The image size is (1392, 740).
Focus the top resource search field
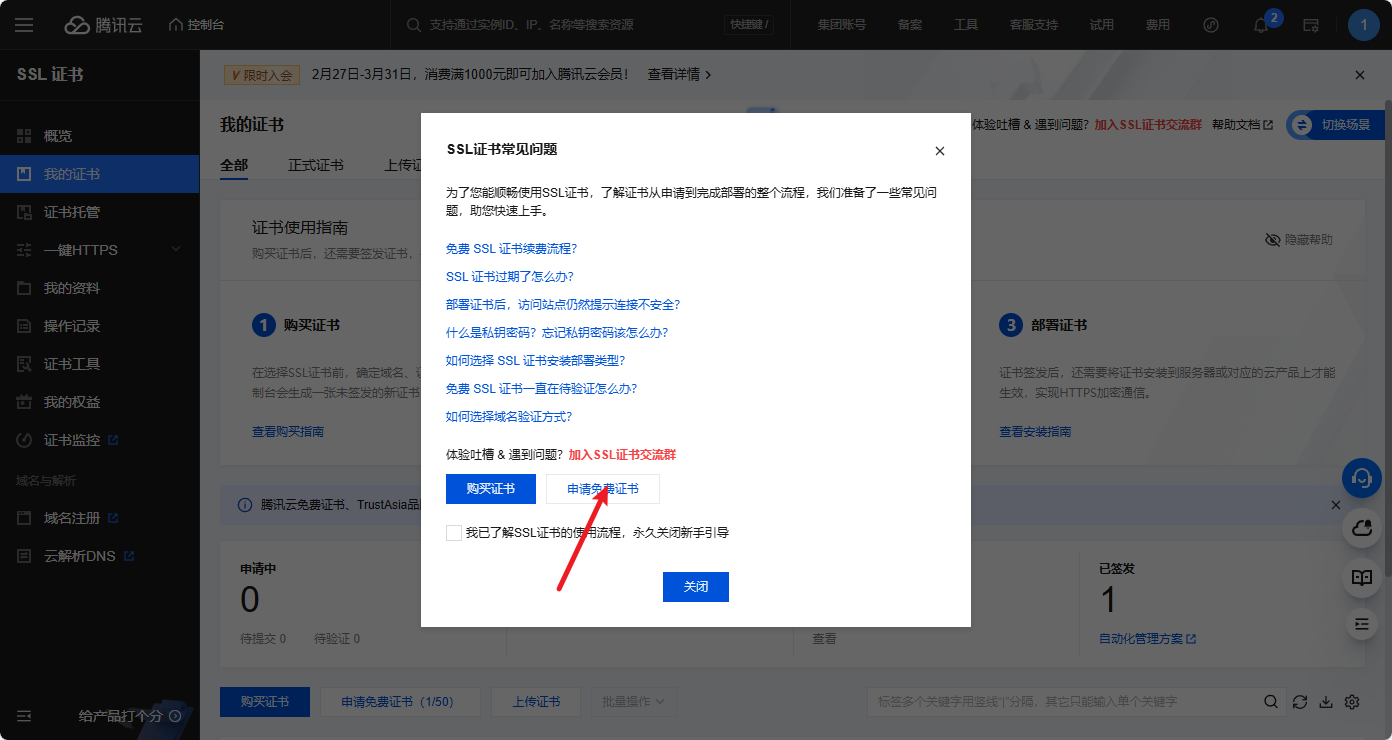(x=590, y=25)
